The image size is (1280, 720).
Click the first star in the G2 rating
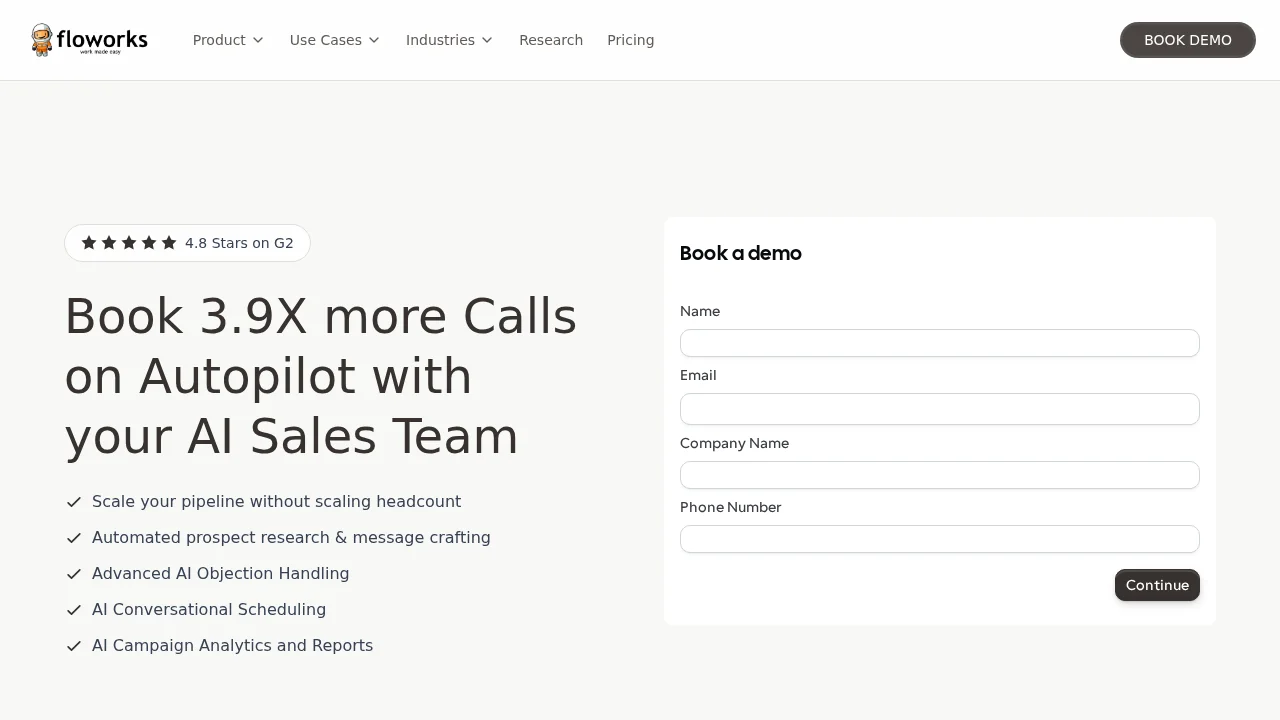pyautogui.click(x=89, y=242)
